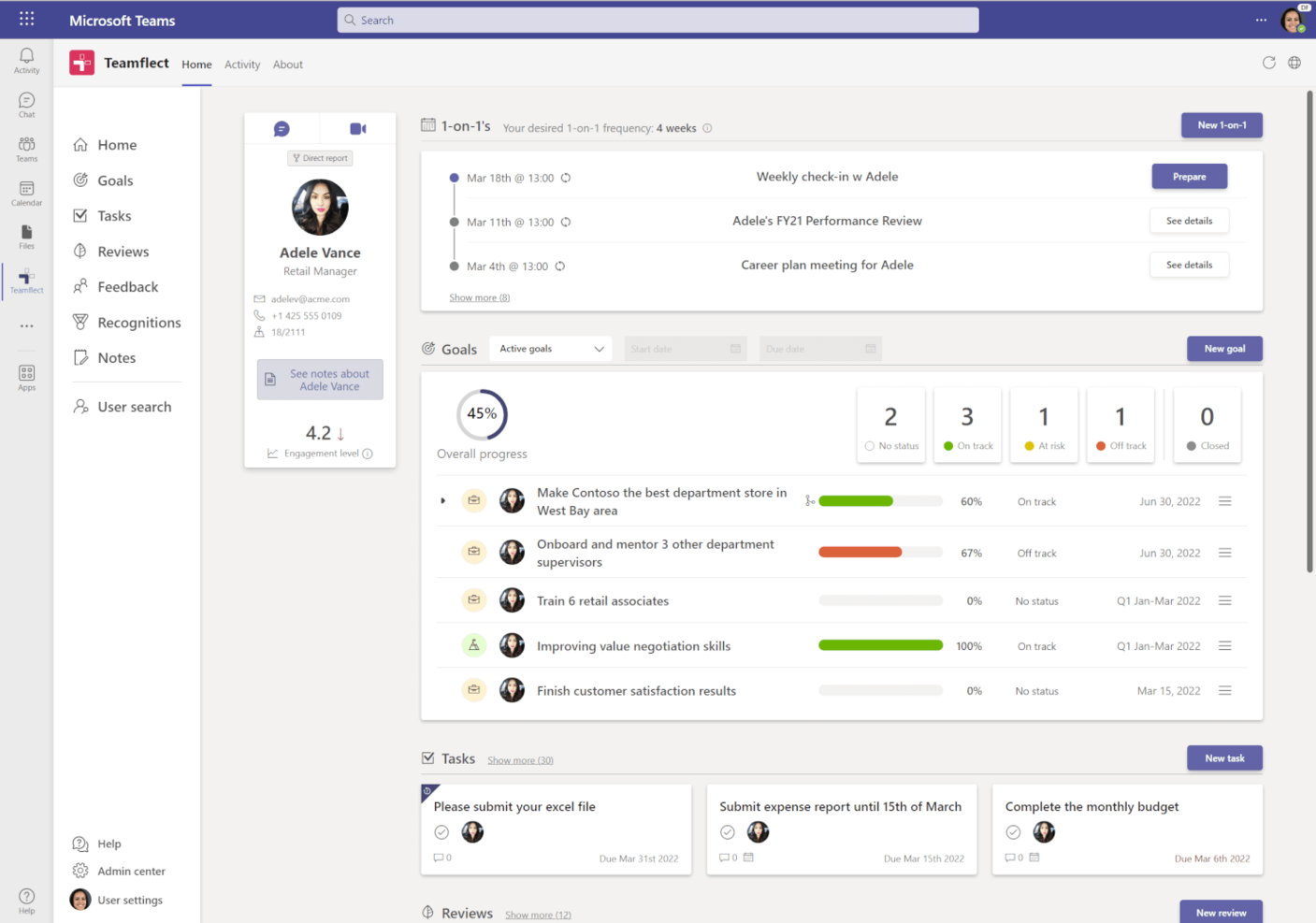Open Calendar in the Teams rail
Viewport: 1316px width, 923px height.
(26, 194)
